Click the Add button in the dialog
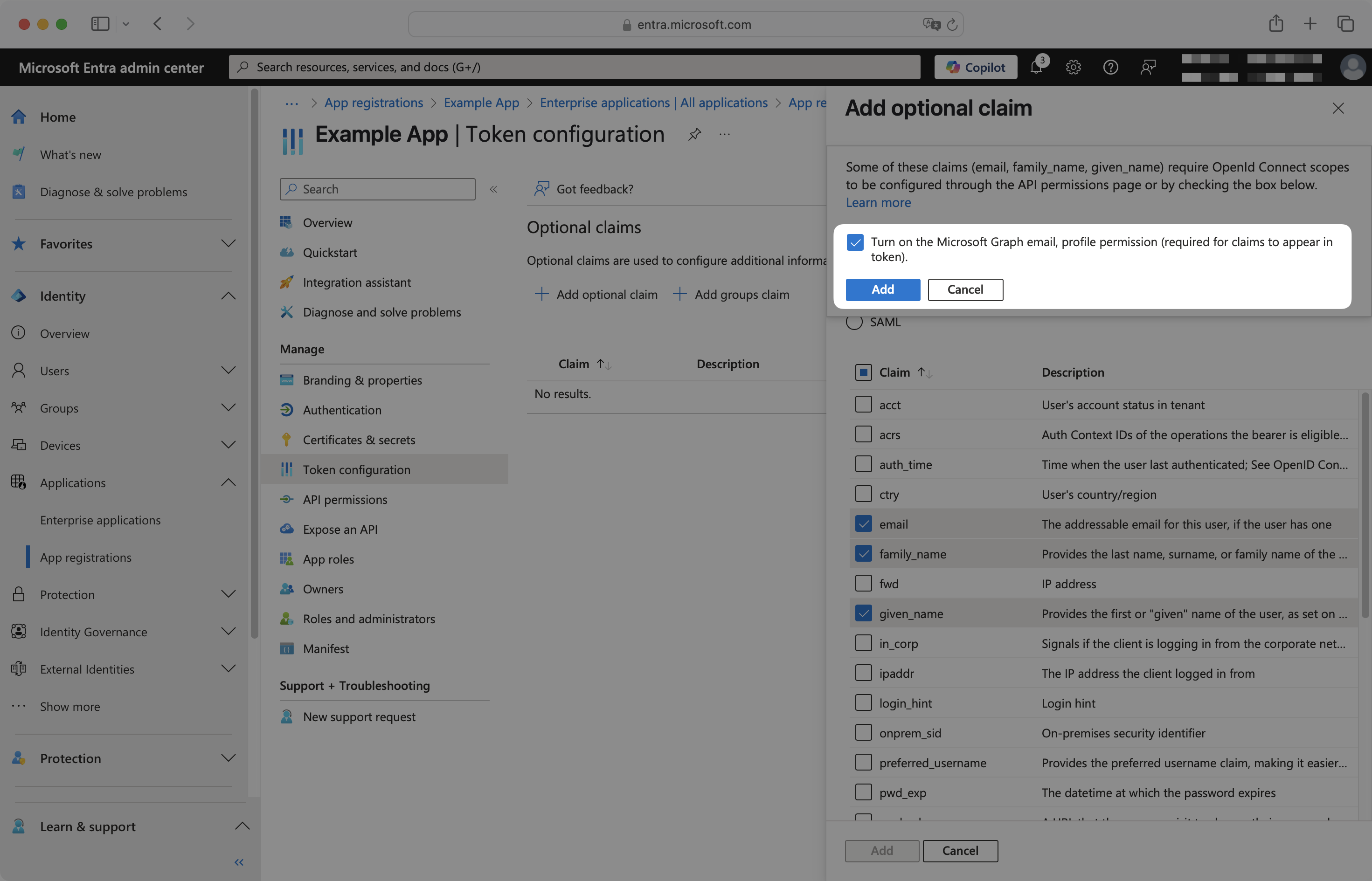Image resolution: width=1372 pixels, height=881 pixels. (882, 289)
